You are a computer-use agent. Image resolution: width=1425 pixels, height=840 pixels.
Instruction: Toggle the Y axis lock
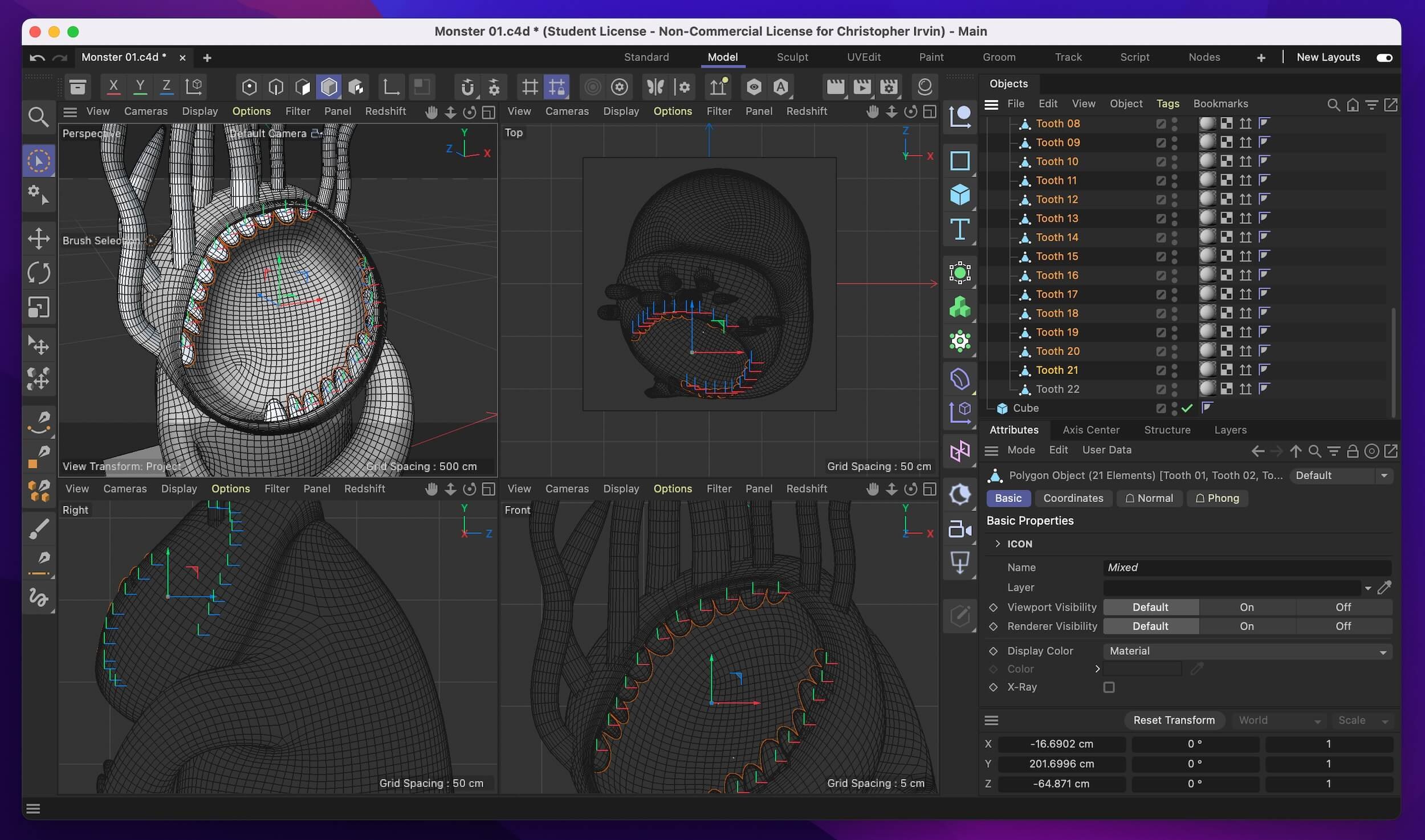click(x=140, y=87)
